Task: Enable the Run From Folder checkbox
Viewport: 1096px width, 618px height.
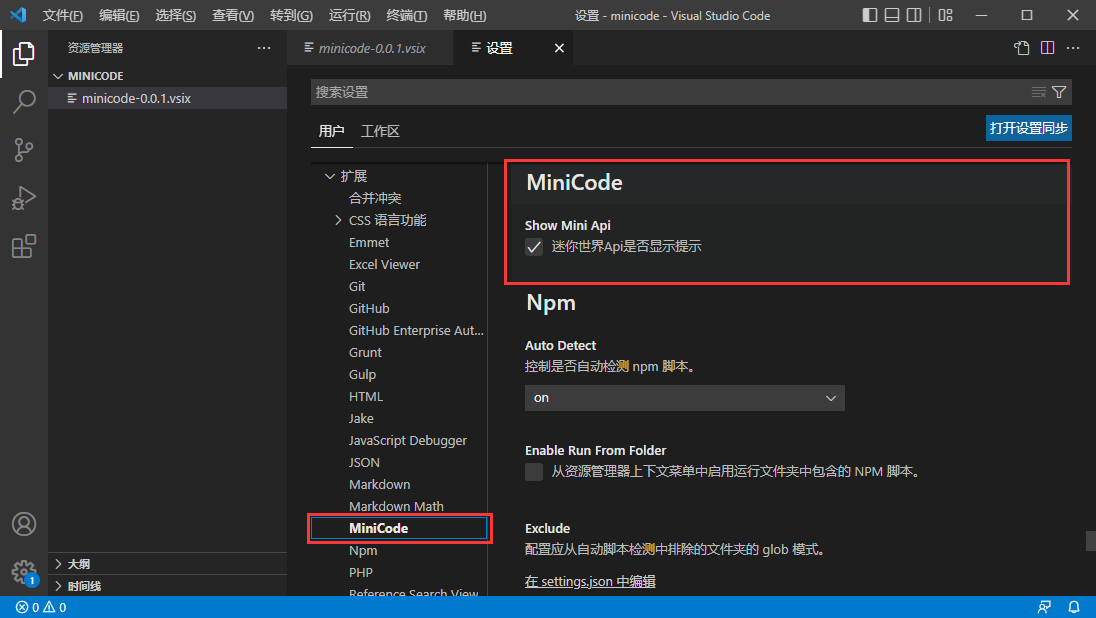Action: [534, 472]
